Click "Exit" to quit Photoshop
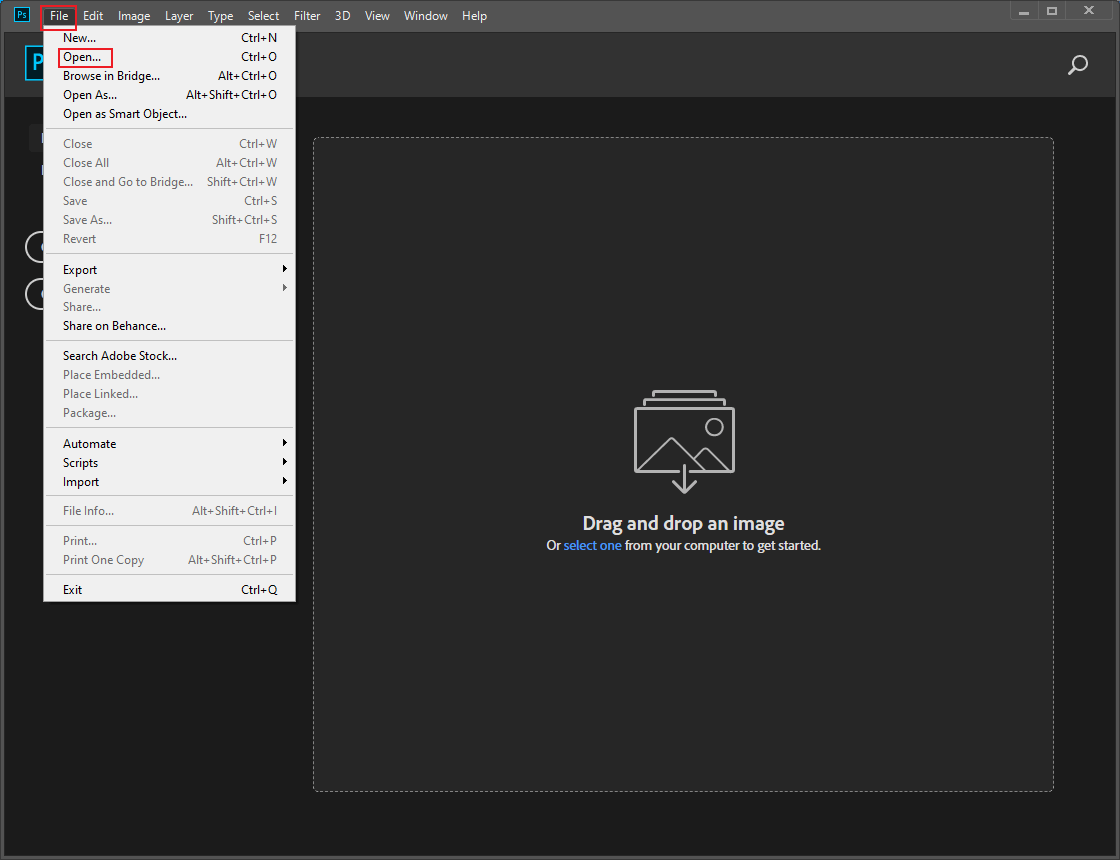The height and width of the screenshot is (860, 1120). 73,588
